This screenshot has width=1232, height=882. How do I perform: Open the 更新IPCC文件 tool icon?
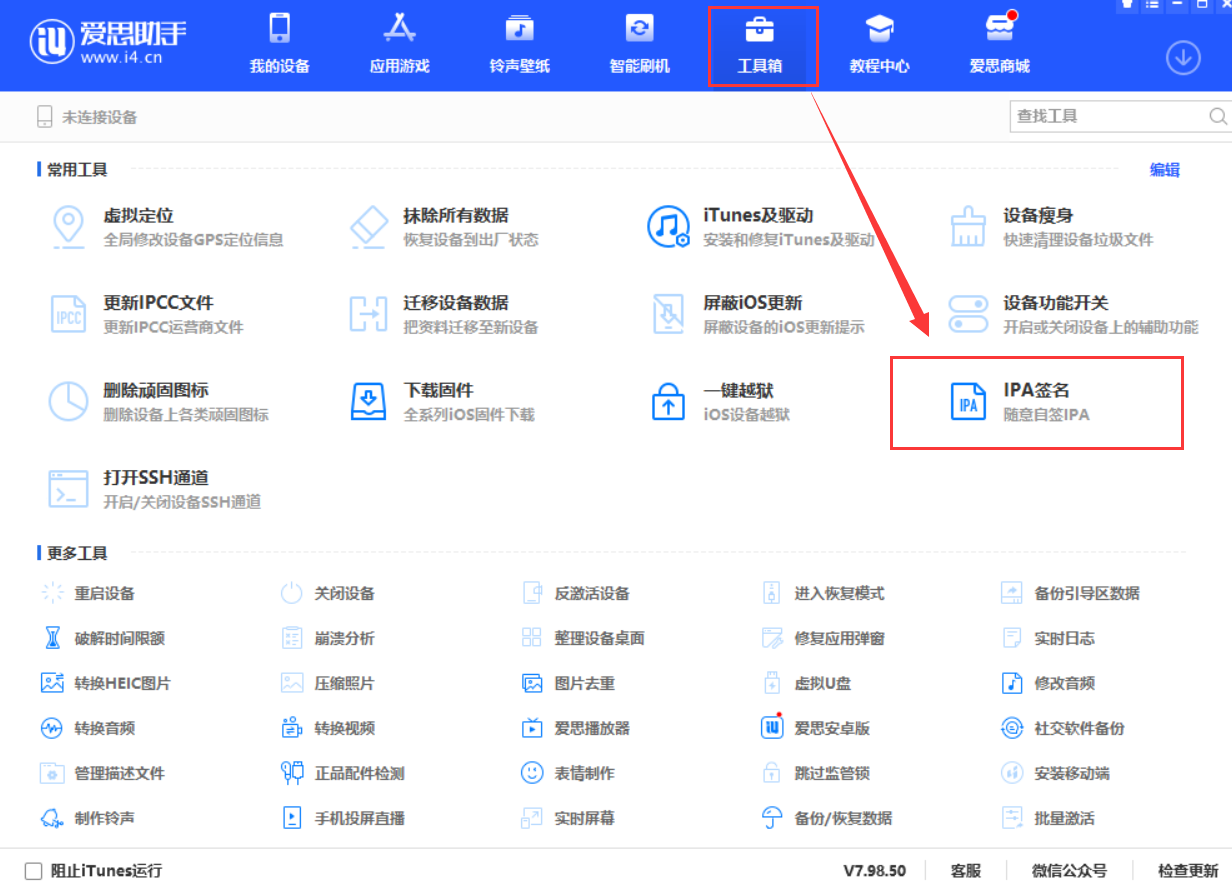[x=68, y=314]
